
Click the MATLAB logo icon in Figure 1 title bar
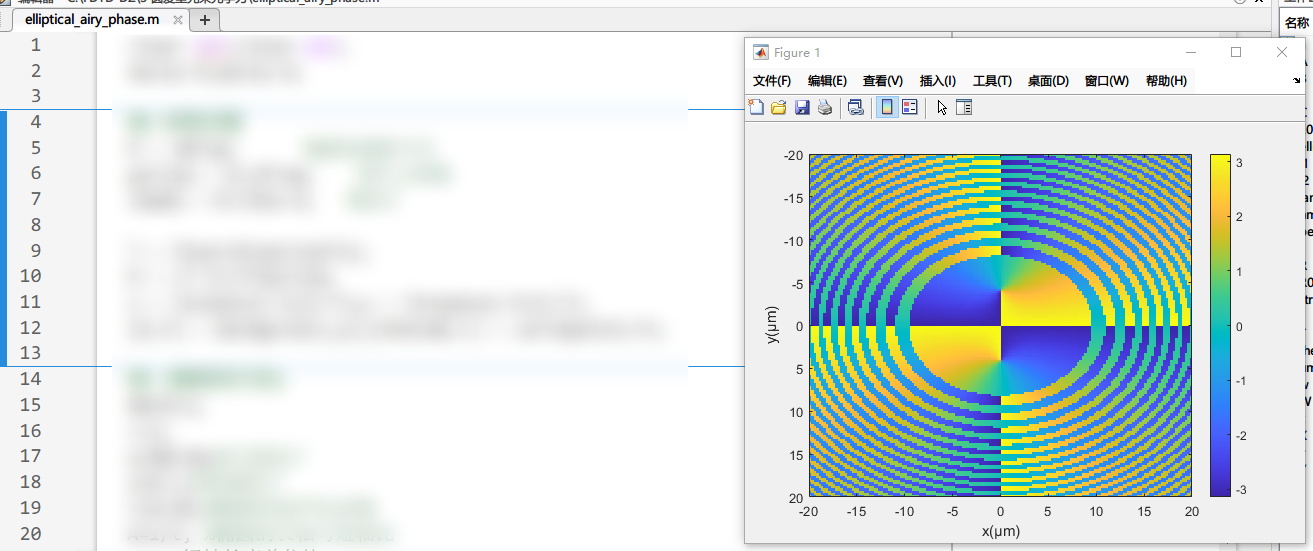(760, 52)
